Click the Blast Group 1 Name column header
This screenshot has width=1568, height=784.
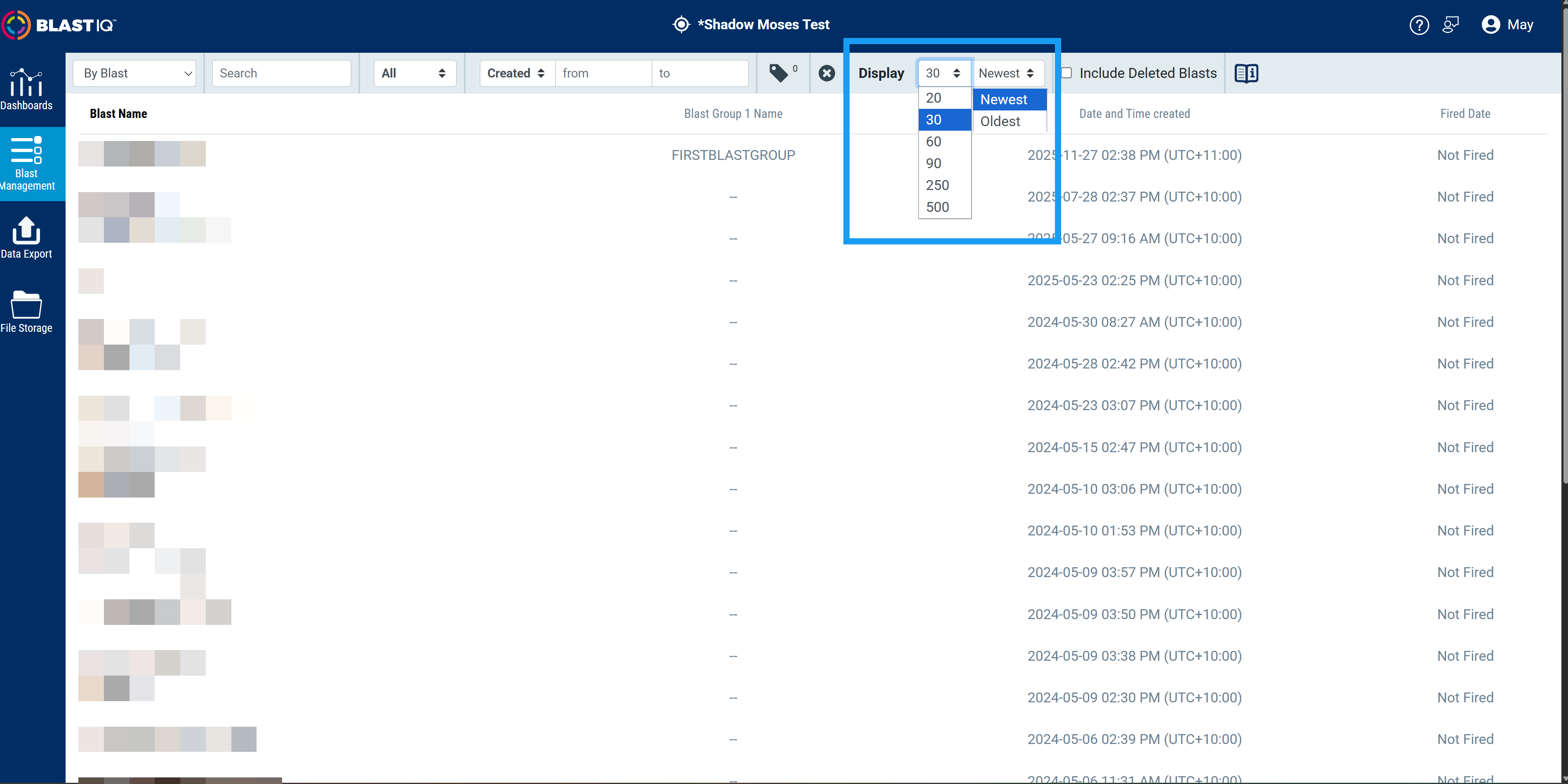[733, 114]
